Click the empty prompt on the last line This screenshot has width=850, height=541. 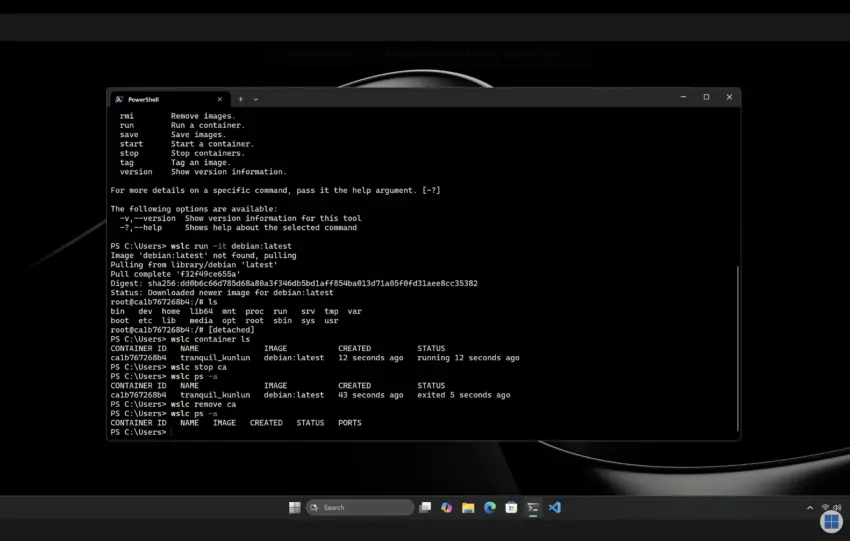(x=141, y=432)
